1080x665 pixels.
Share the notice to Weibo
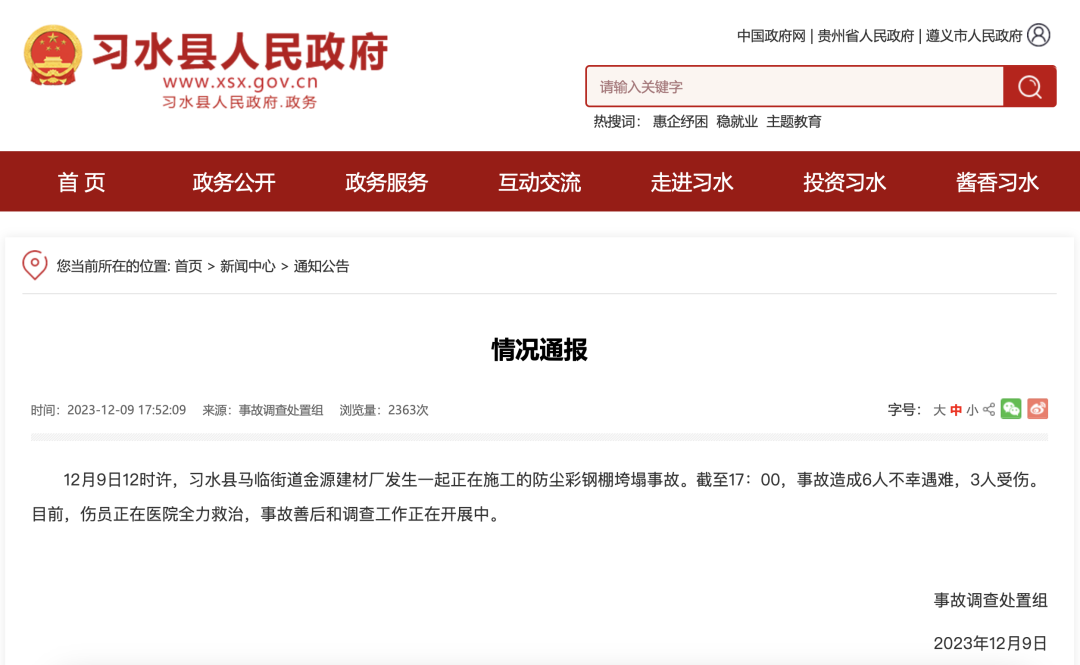tap(1038, 409)
